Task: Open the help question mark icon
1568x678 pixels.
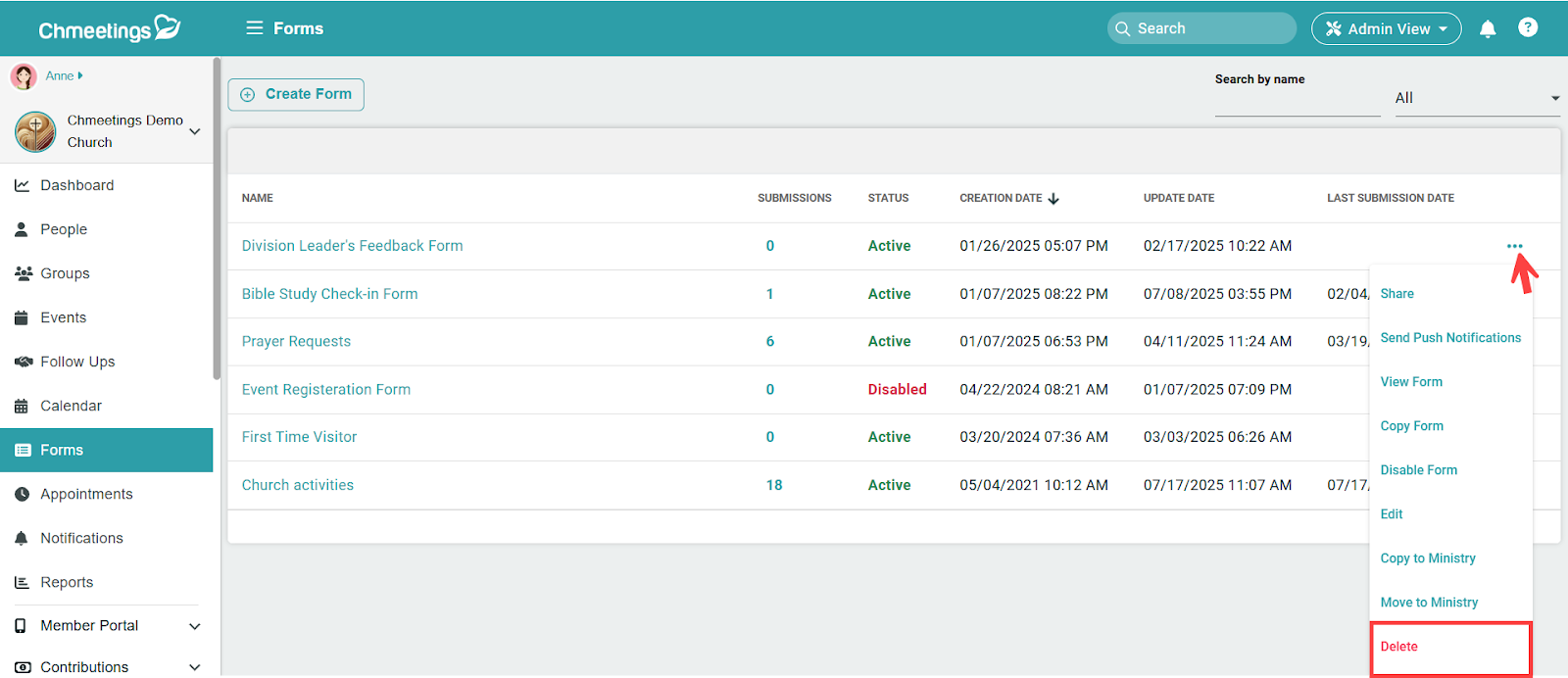Action: [1528, 27]
